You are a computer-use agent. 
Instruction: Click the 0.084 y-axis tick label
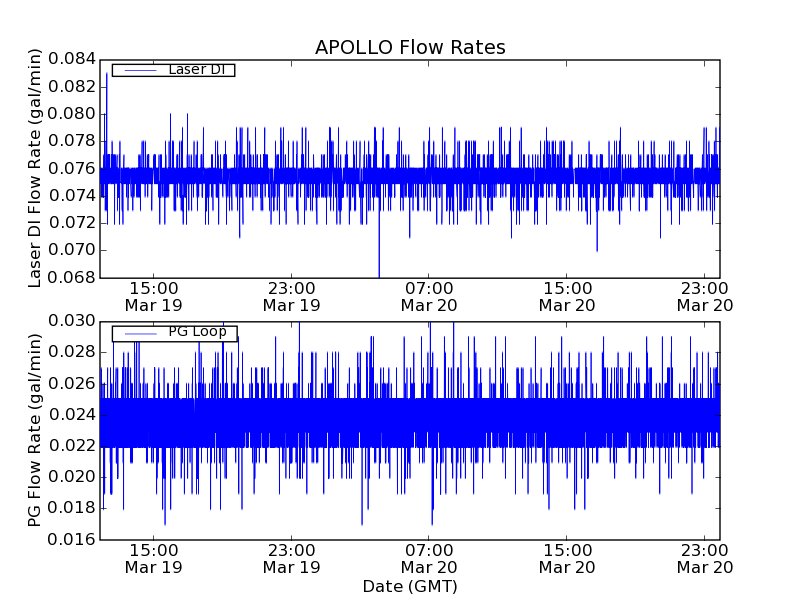72,59
